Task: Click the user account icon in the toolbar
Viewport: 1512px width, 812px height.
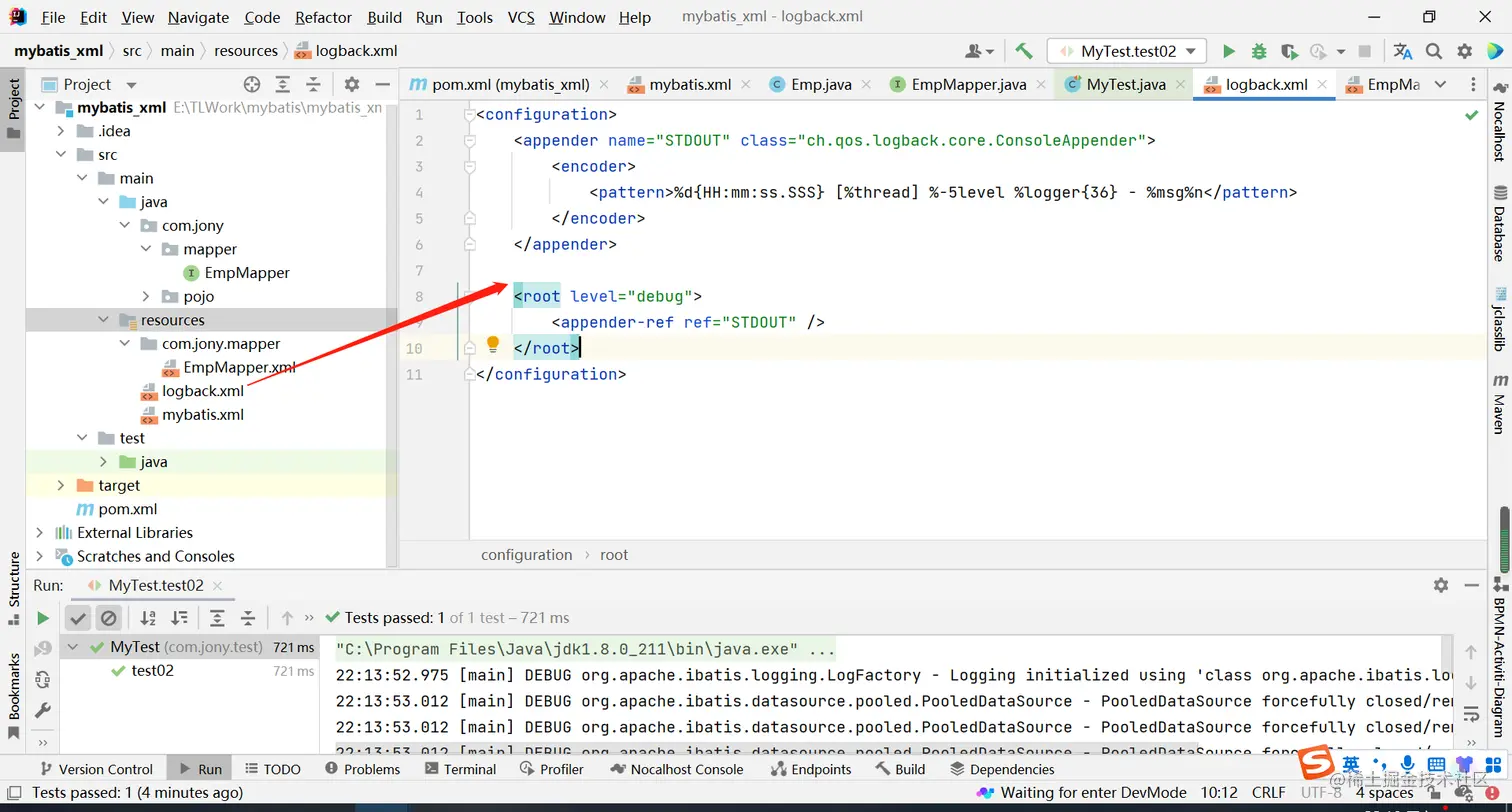Action: 979,51
